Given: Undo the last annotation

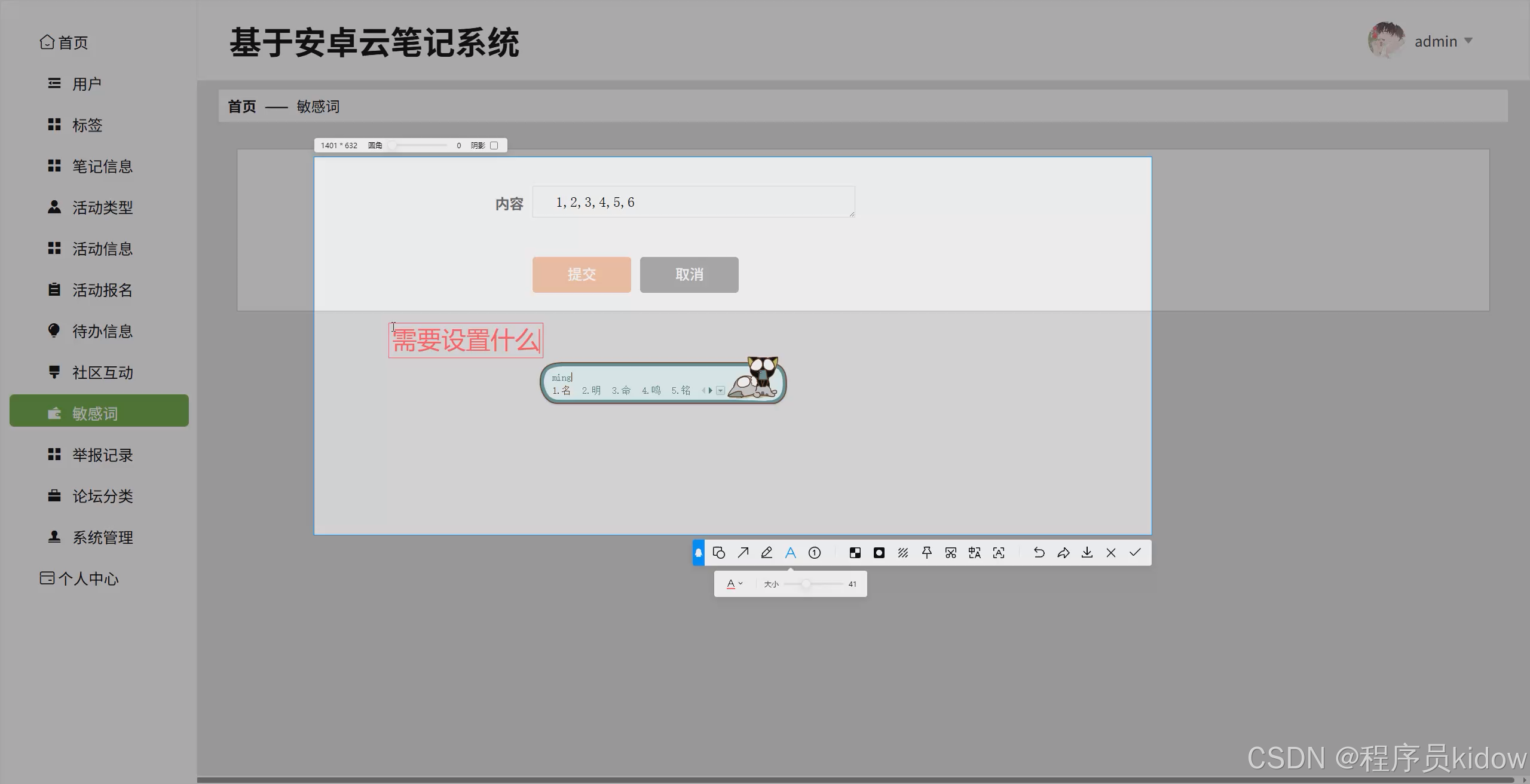Looking at the screenshot, I should point(1039,553).
